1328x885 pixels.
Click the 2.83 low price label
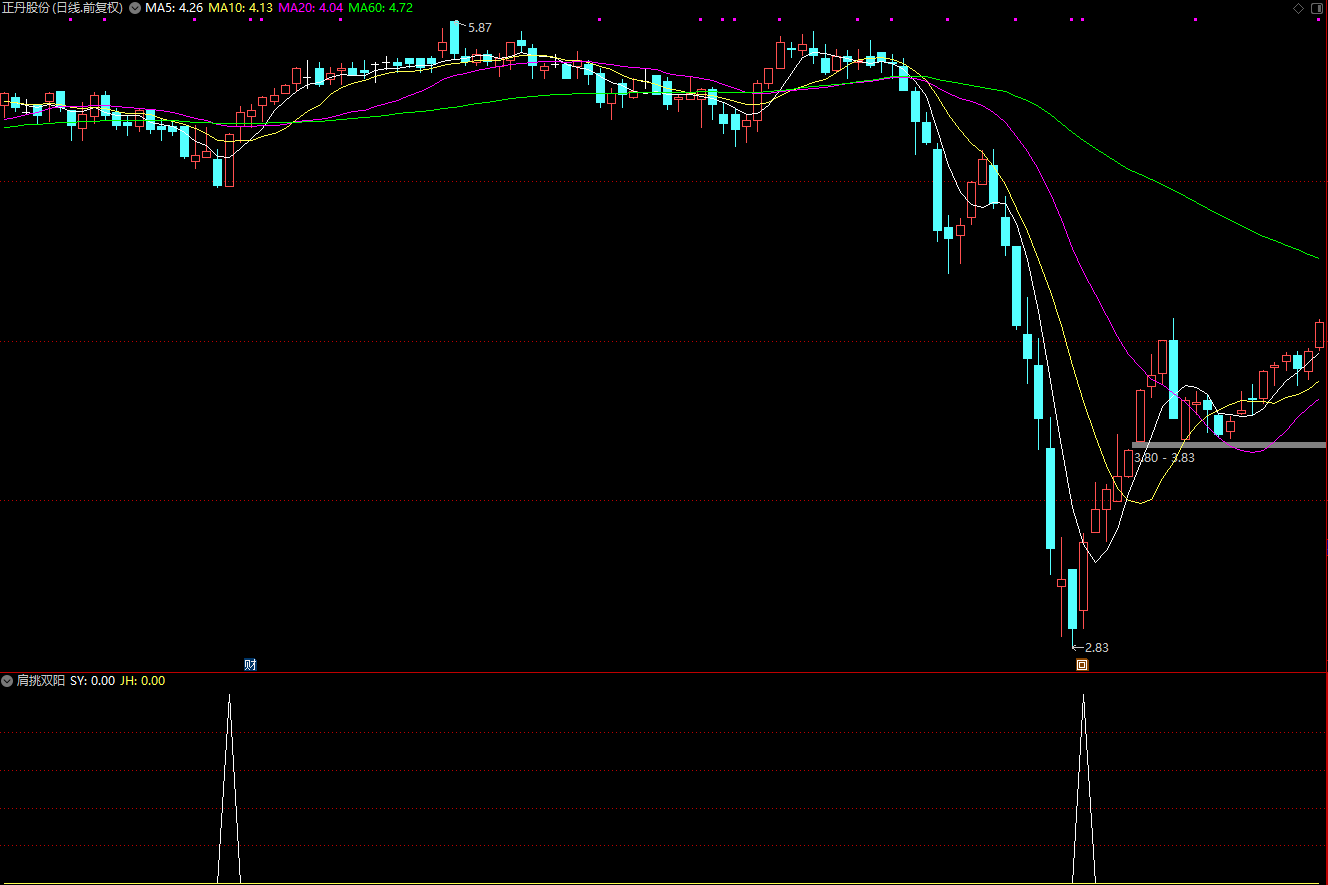[1097, 648]
